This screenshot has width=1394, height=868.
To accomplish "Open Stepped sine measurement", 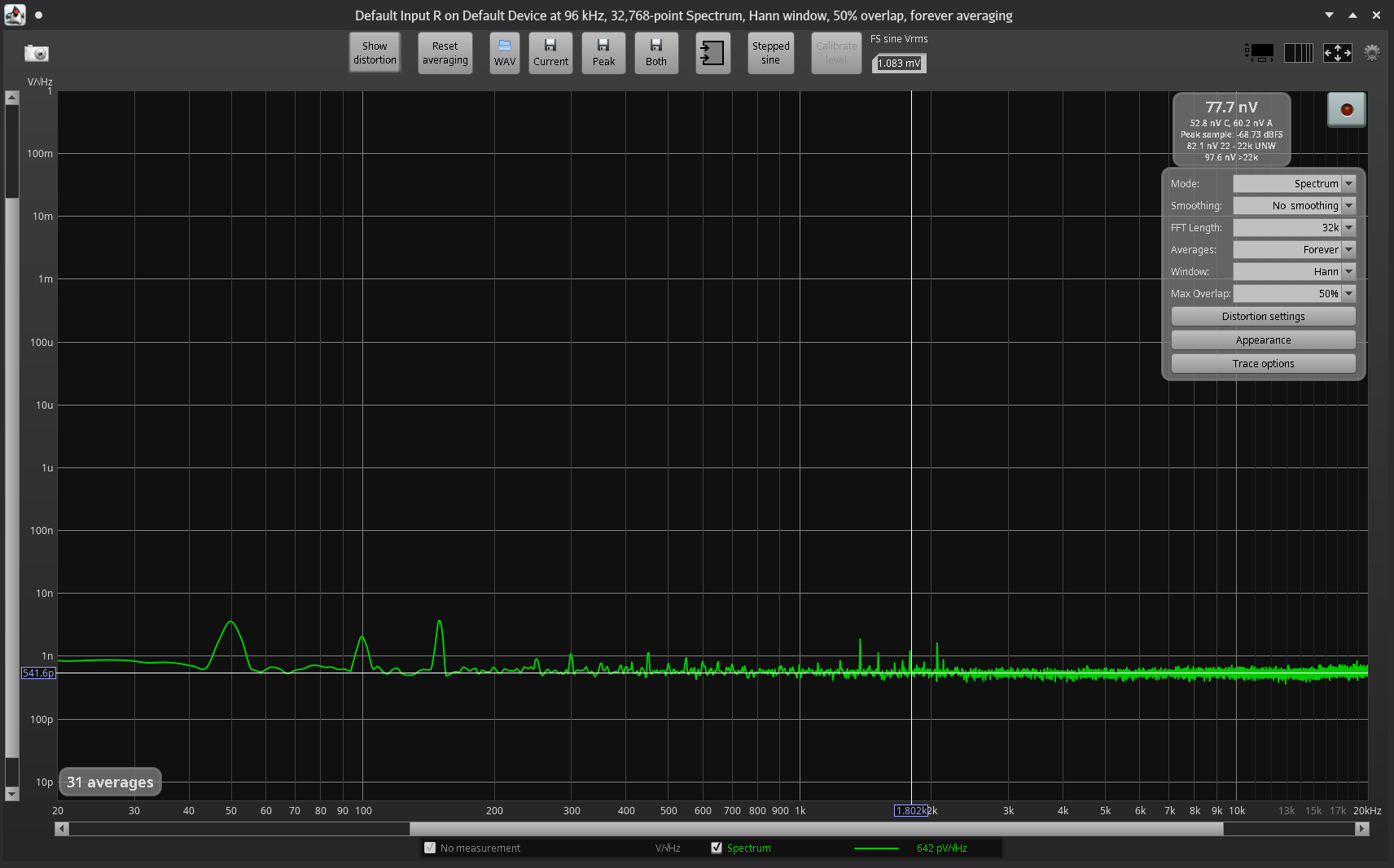I will (x=771, y=53).
